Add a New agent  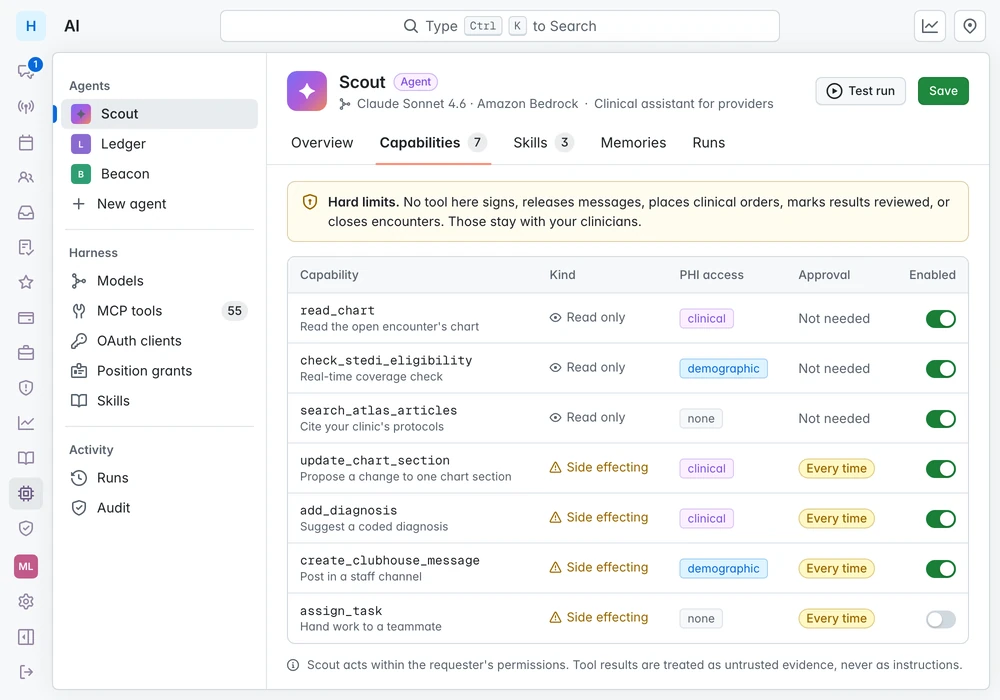[159, 204]
